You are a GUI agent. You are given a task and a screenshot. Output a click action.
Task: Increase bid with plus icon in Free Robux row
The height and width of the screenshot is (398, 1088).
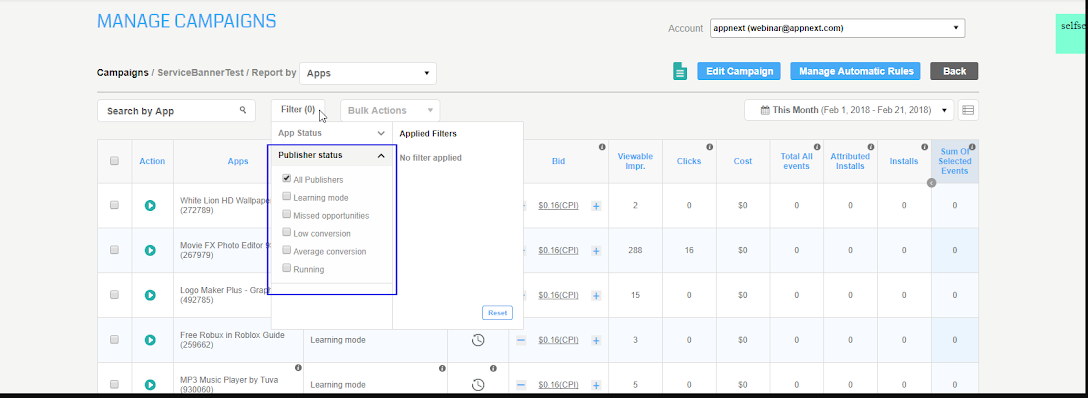coord(596,340)
